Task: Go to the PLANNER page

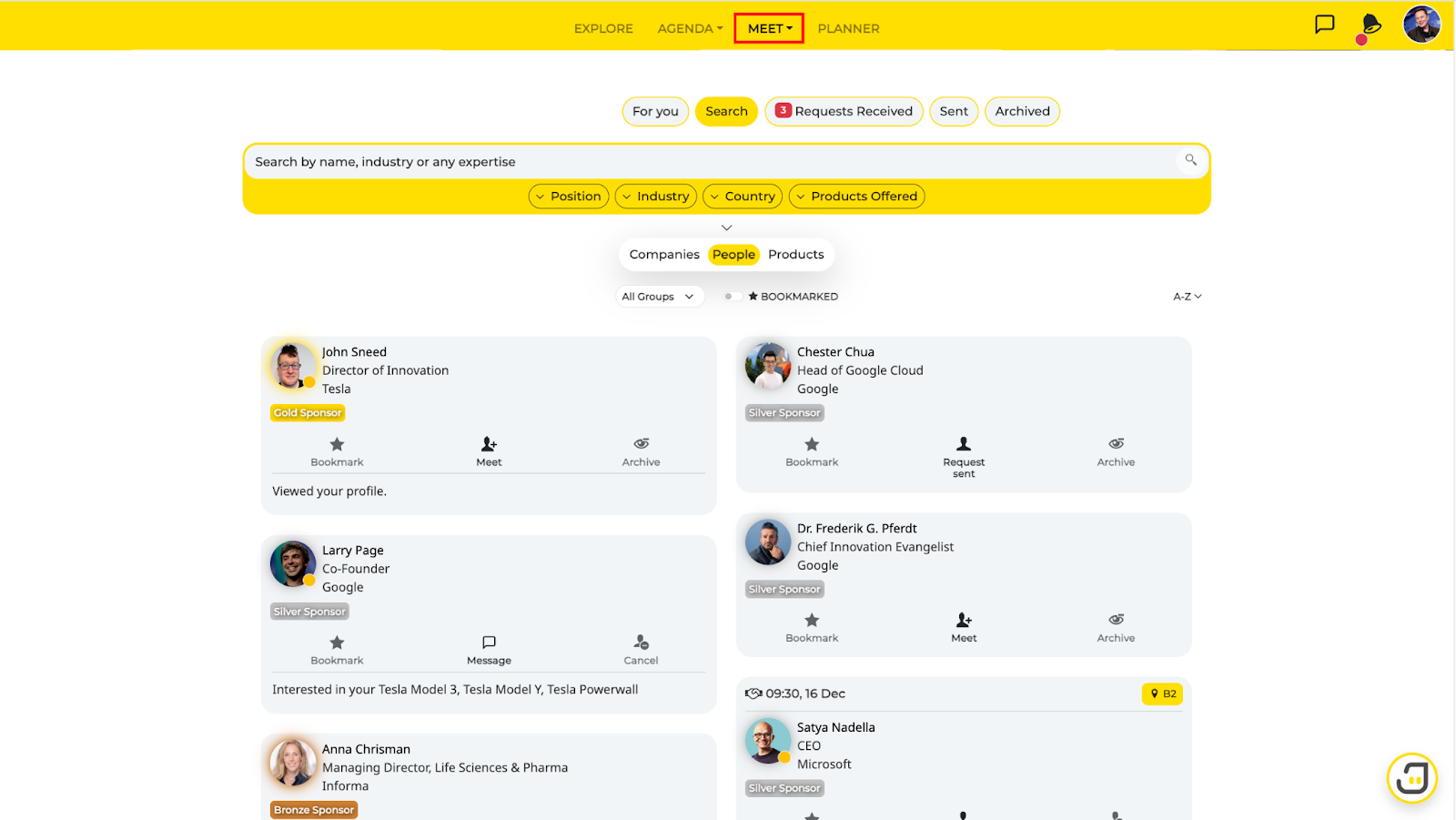Action: click(848, 28)
